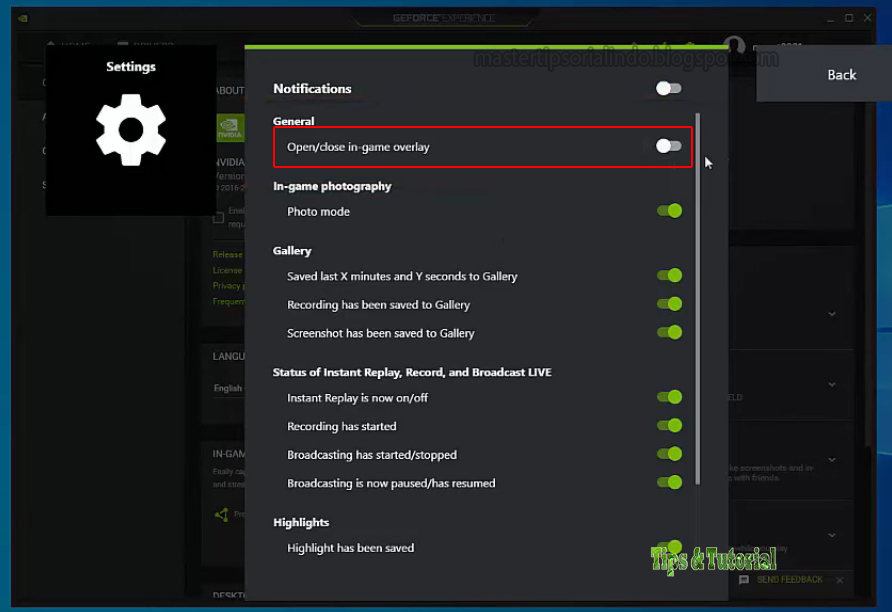
Task: Click the Photo mode label
Action: pos(319,212)
